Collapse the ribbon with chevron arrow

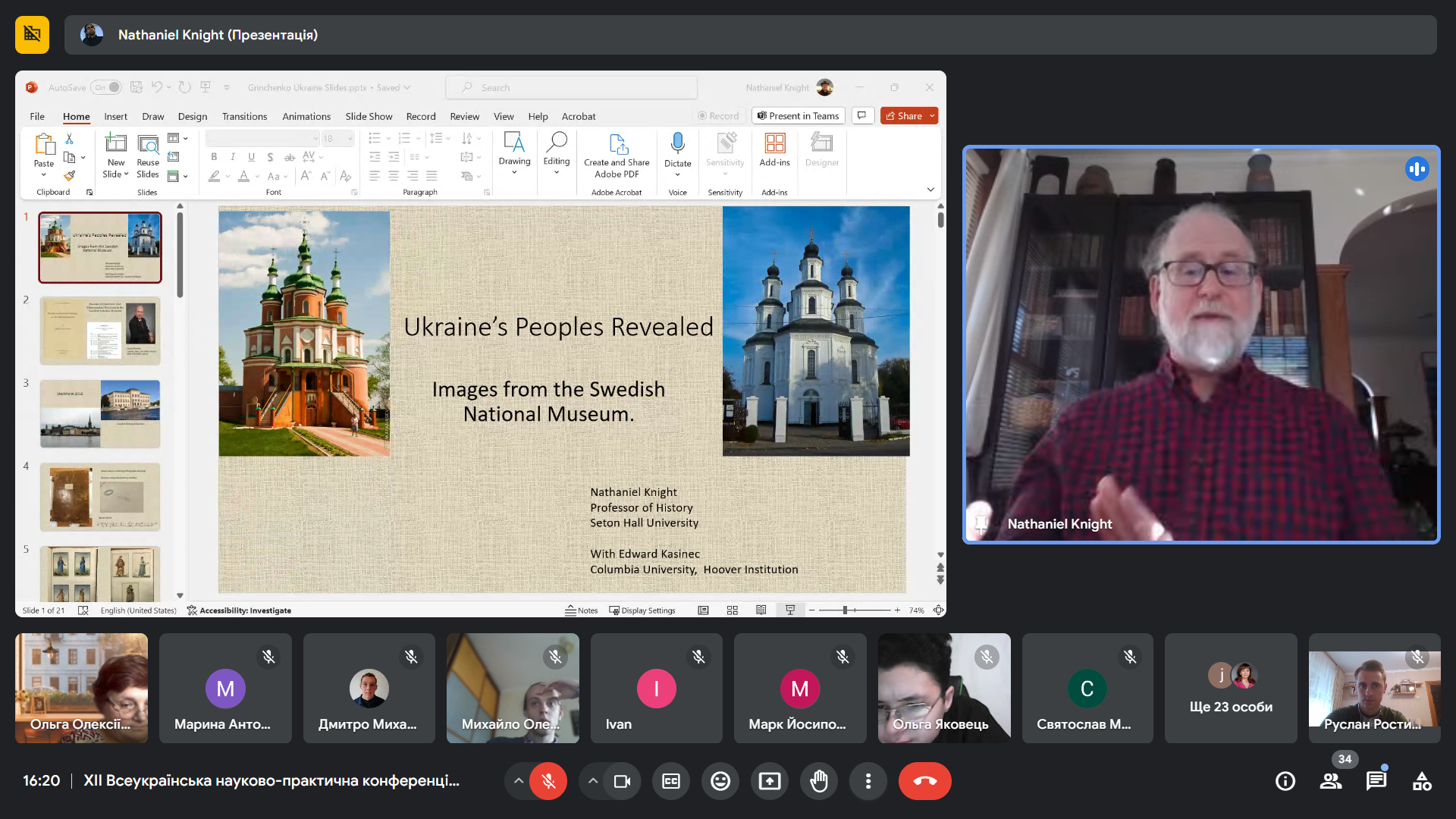[x=930, y=190]
